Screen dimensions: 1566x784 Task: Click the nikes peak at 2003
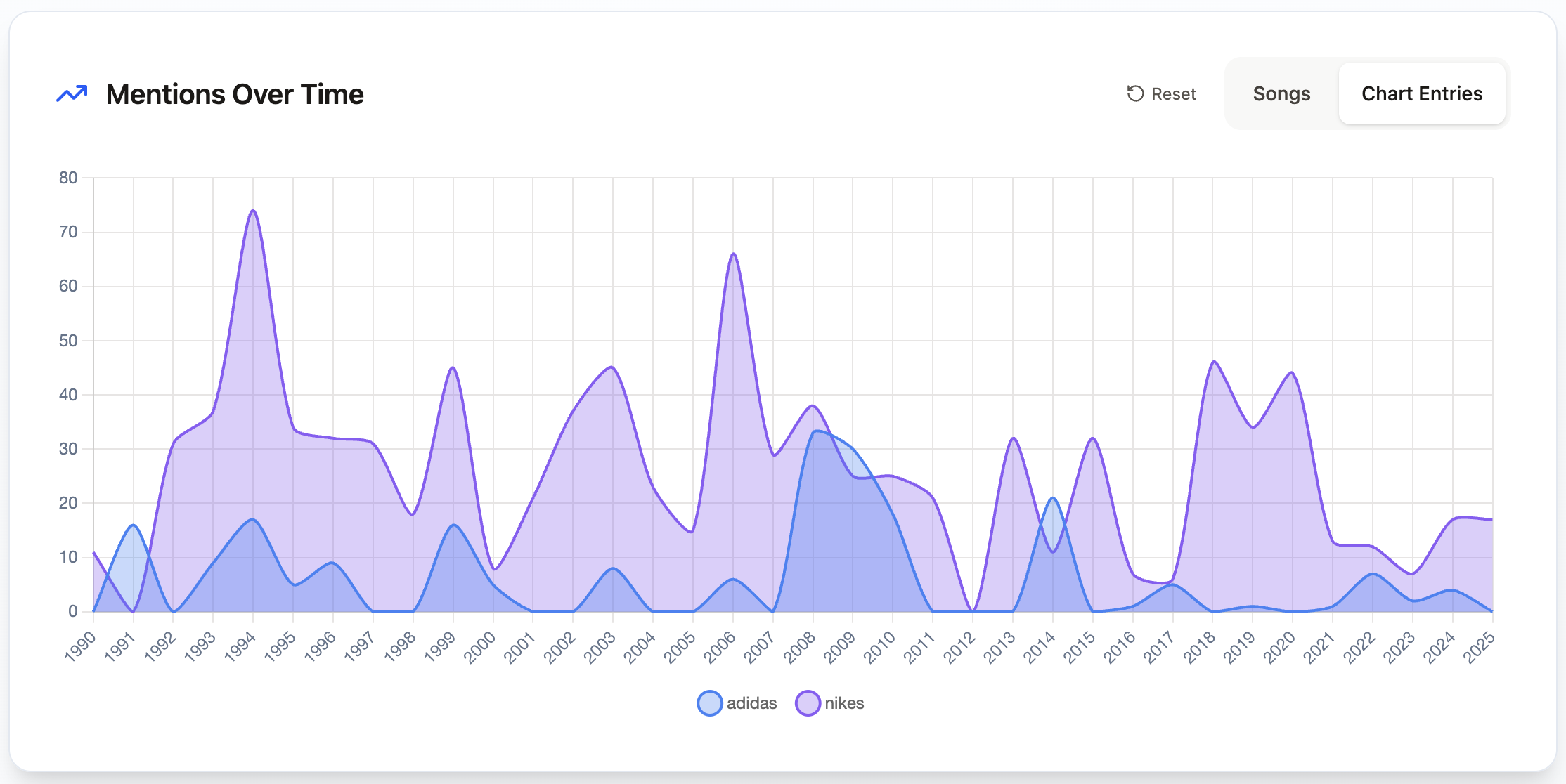612,367
